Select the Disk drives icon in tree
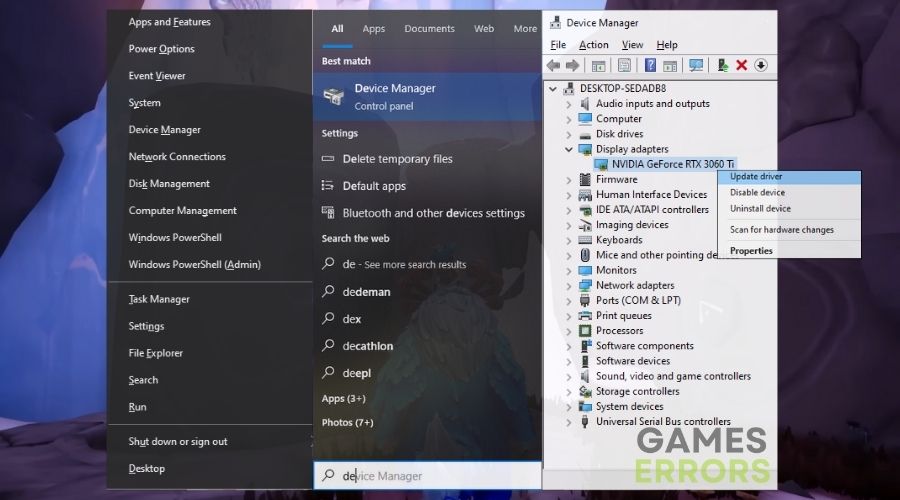Screen dimensions: 900x500 [585, 134]
